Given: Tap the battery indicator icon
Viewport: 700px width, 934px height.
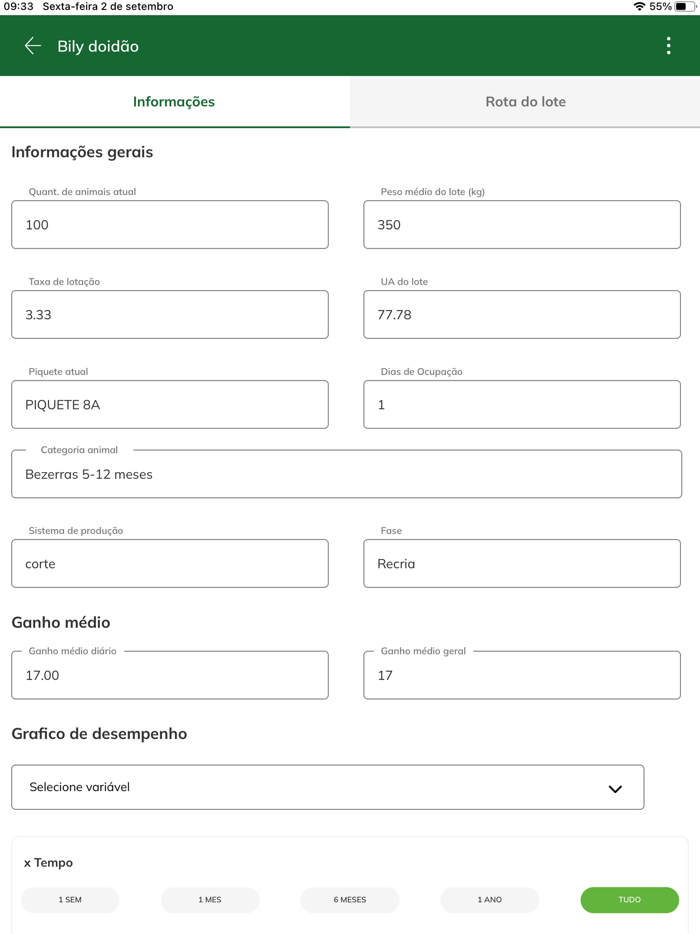Looking at the screenshot, I should (x=685, y=7).
